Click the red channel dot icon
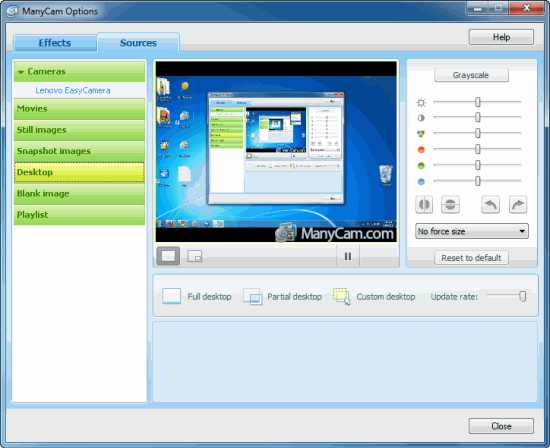 click(x=421, y=150)
